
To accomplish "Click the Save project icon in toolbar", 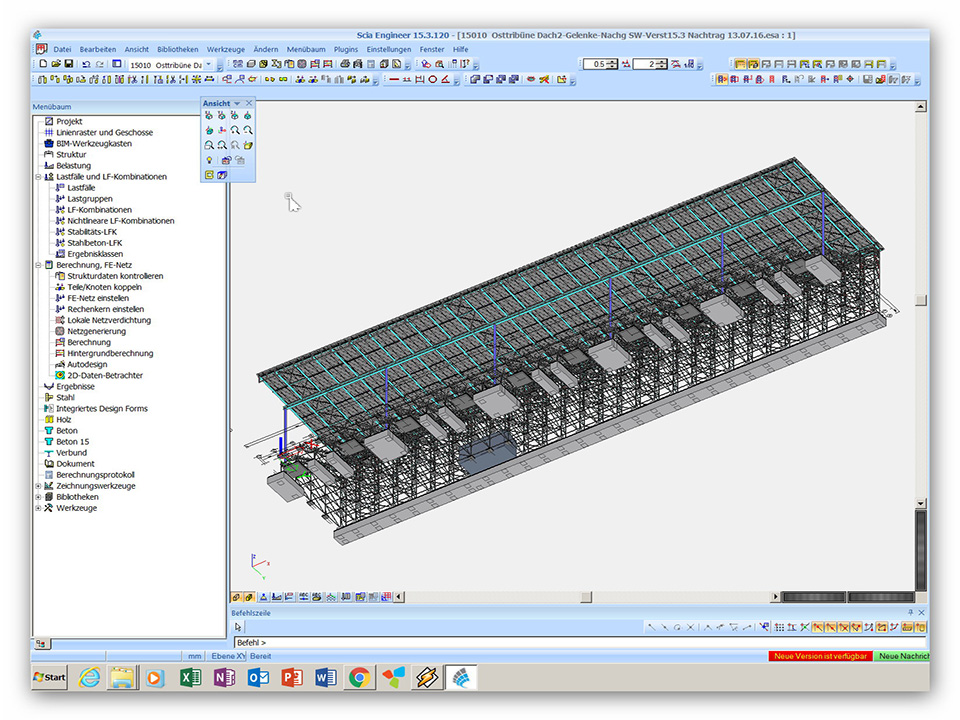I will [69, 64].
